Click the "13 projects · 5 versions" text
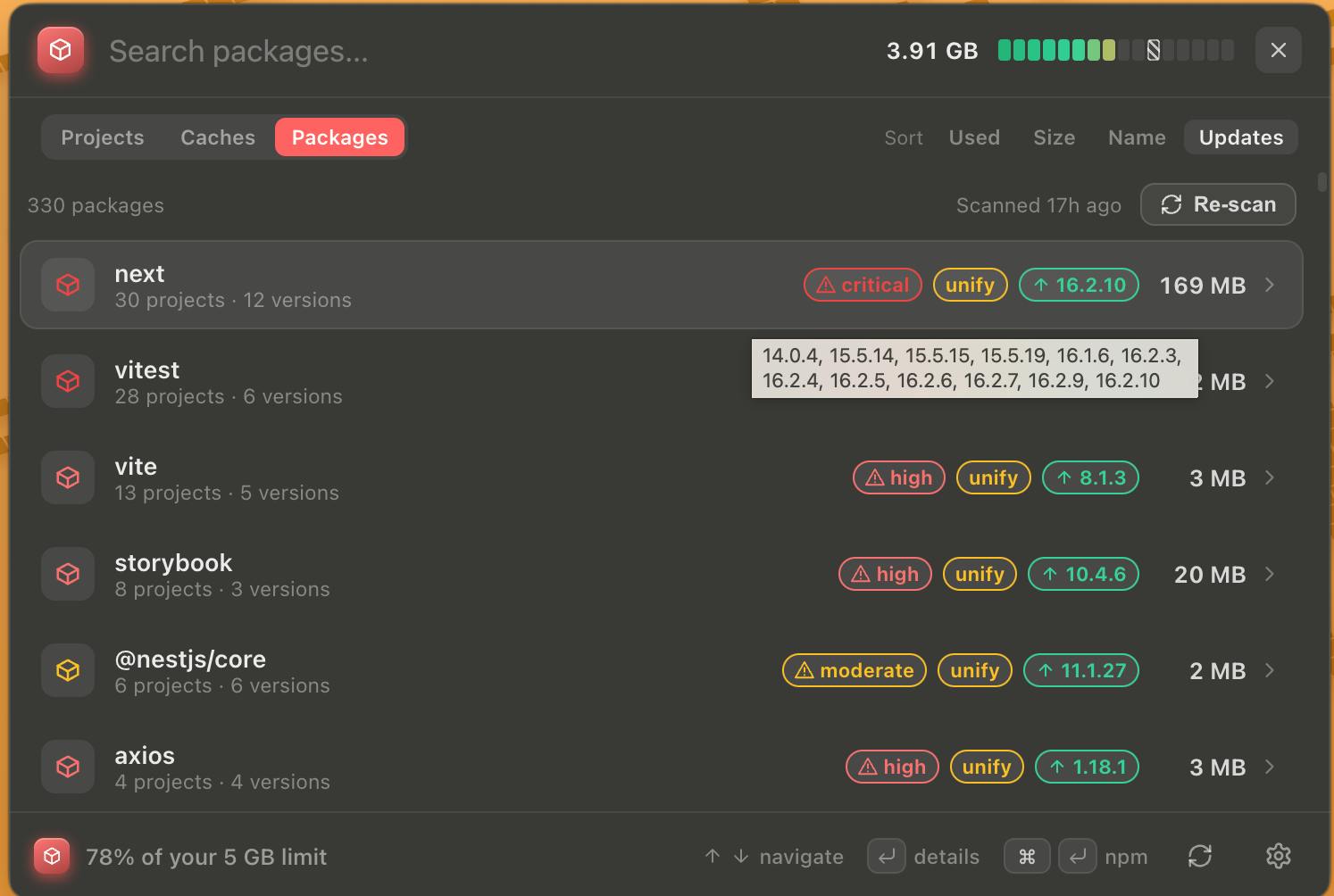This screenshot has width=1334, height=896. pos(227,493)
